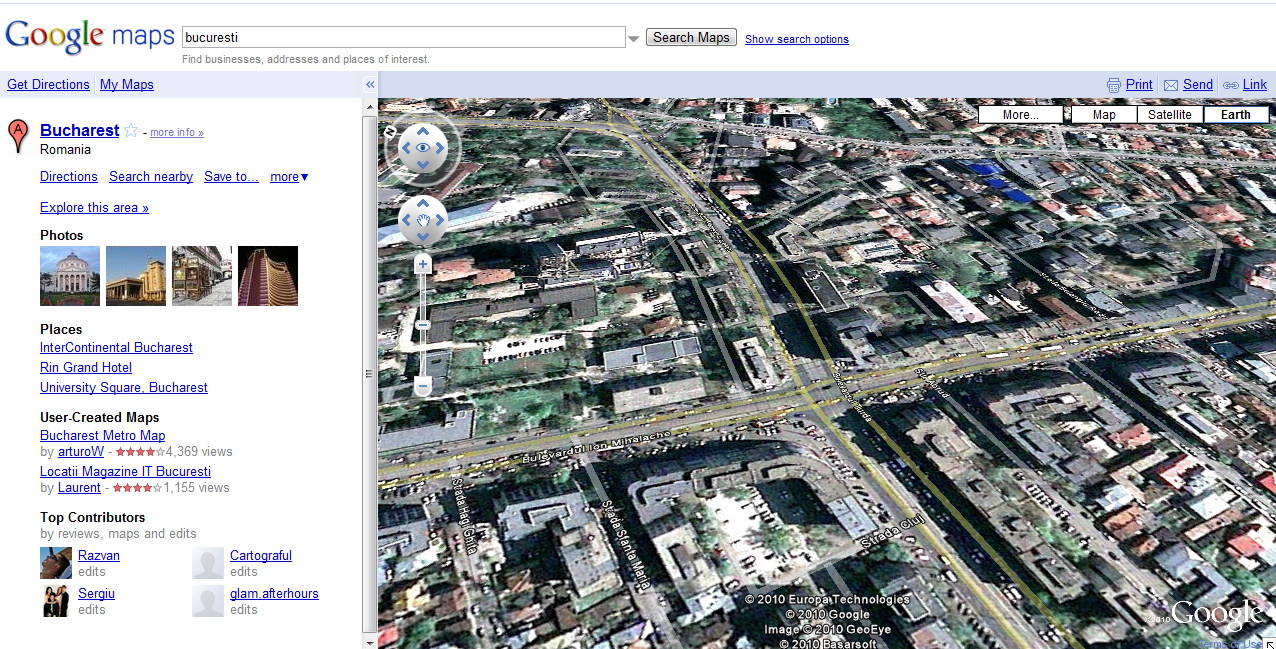Pan the map right with the hand control arrow
This screenshot has width=1276, height=649.
coord(440,220)
